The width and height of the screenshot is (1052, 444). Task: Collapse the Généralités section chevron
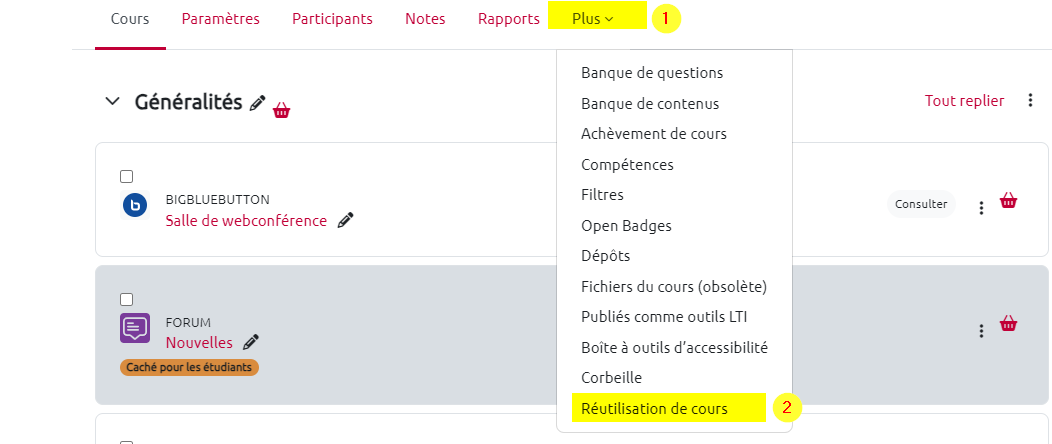111,102
